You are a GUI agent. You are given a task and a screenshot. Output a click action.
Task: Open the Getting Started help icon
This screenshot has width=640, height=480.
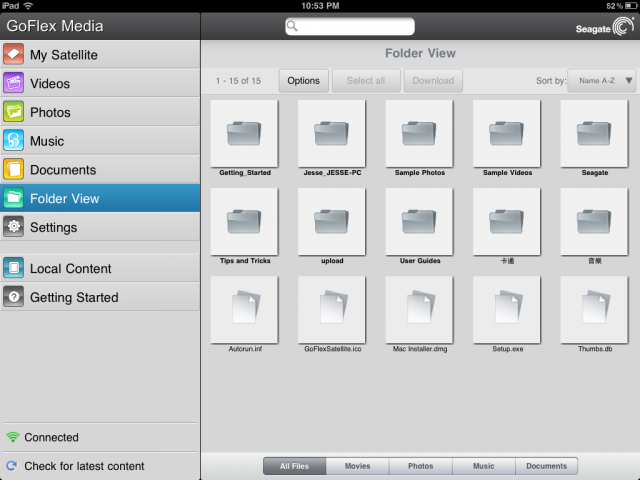tap(13, 297)
